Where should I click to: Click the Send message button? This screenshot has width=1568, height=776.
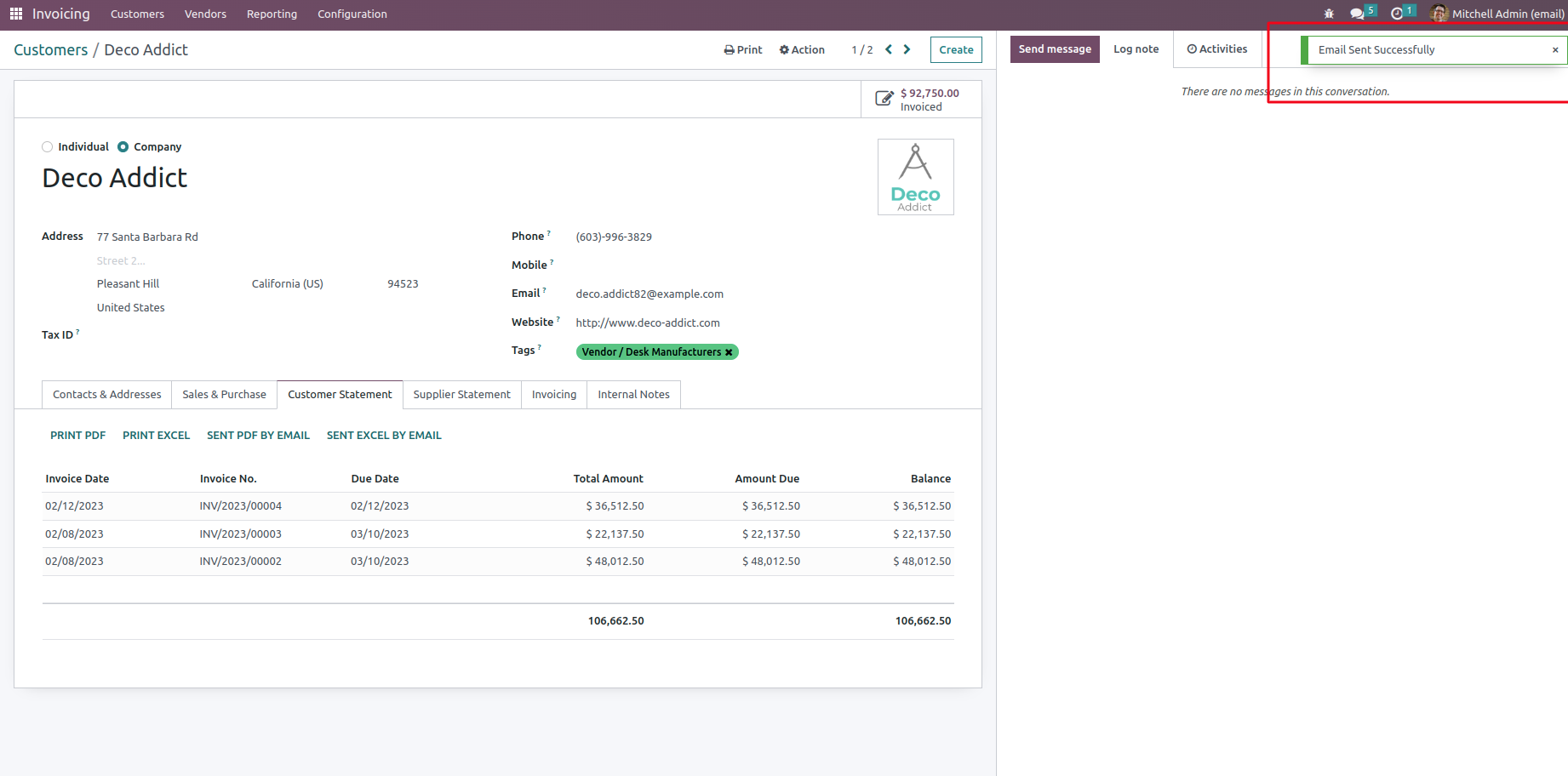(x=1055, y=49)
